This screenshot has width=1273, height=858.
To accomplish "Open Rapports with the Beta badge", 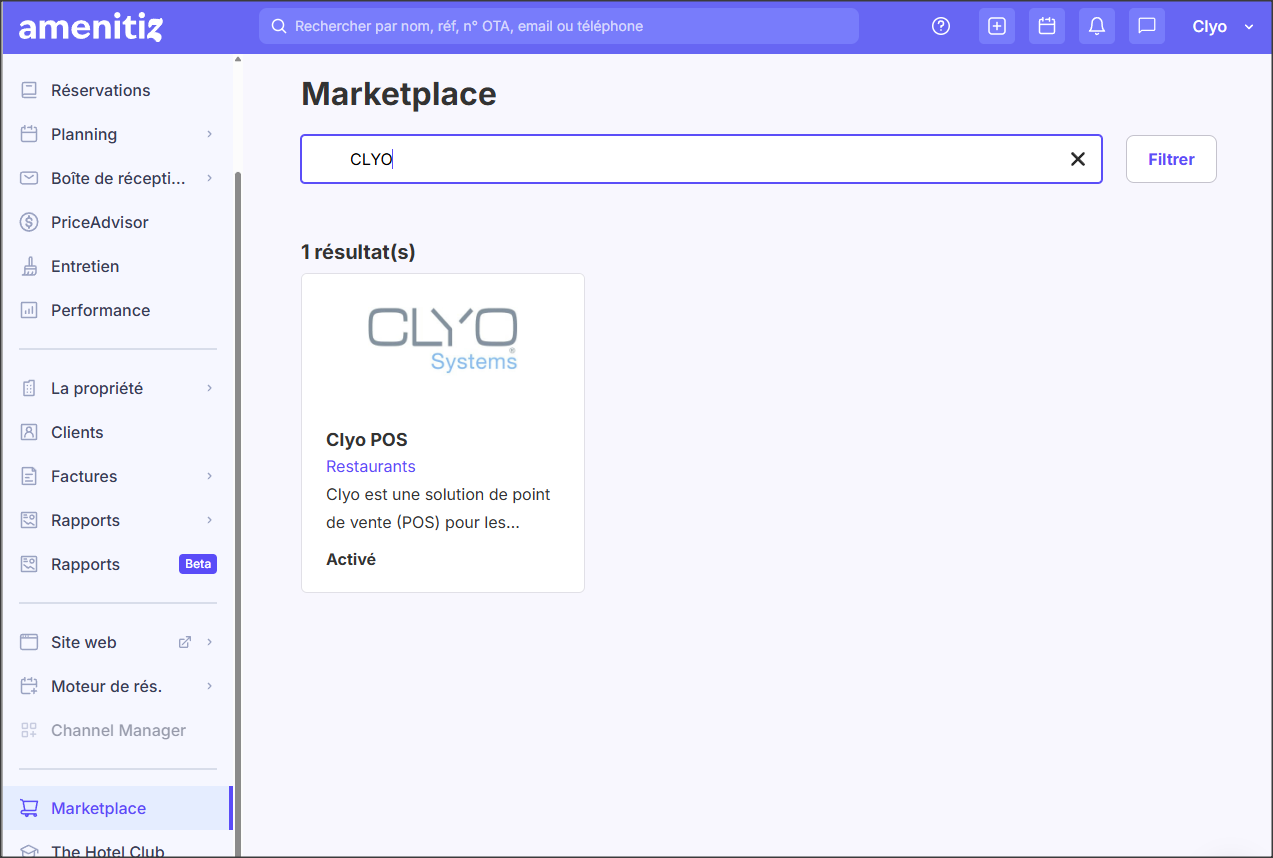I will (118, 564).
